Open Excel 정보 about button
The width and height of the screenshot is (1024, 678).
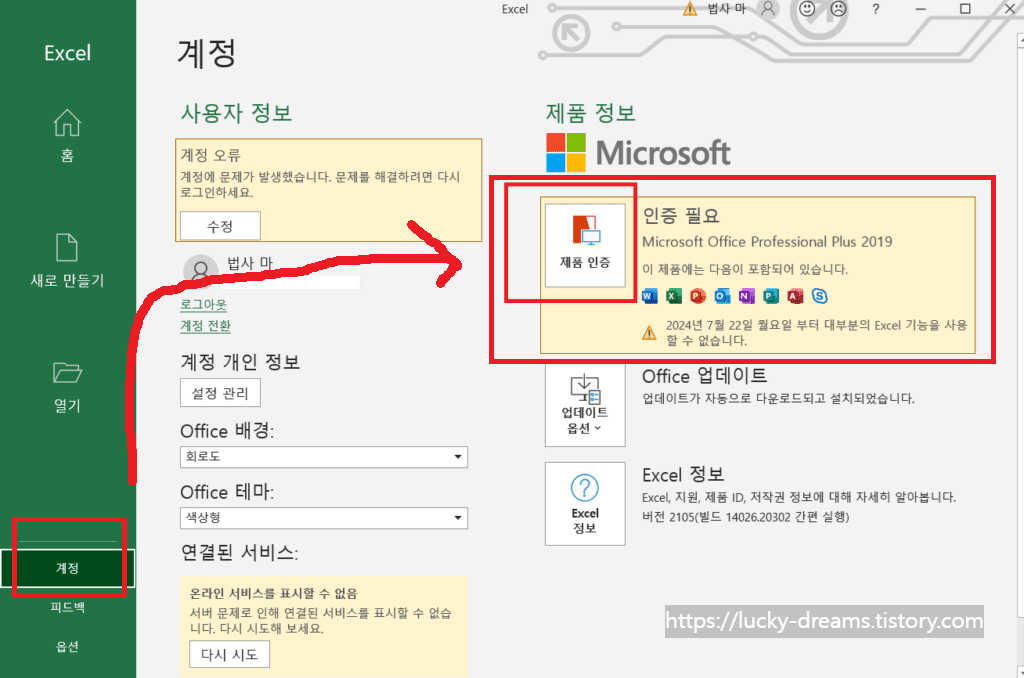coord(585,504)
